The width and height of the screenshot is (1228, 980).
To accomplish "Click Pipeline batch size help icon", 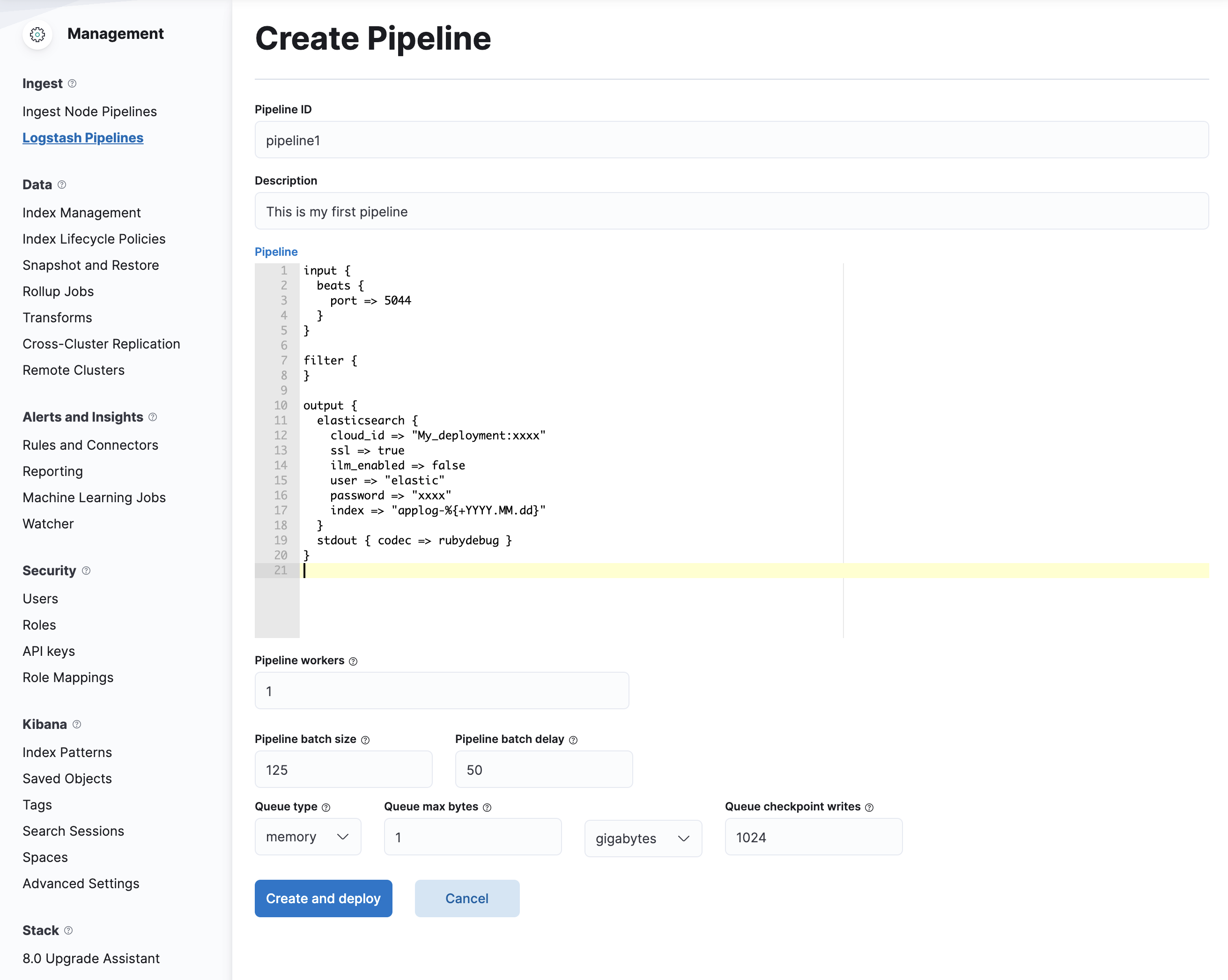I will 366,740.
